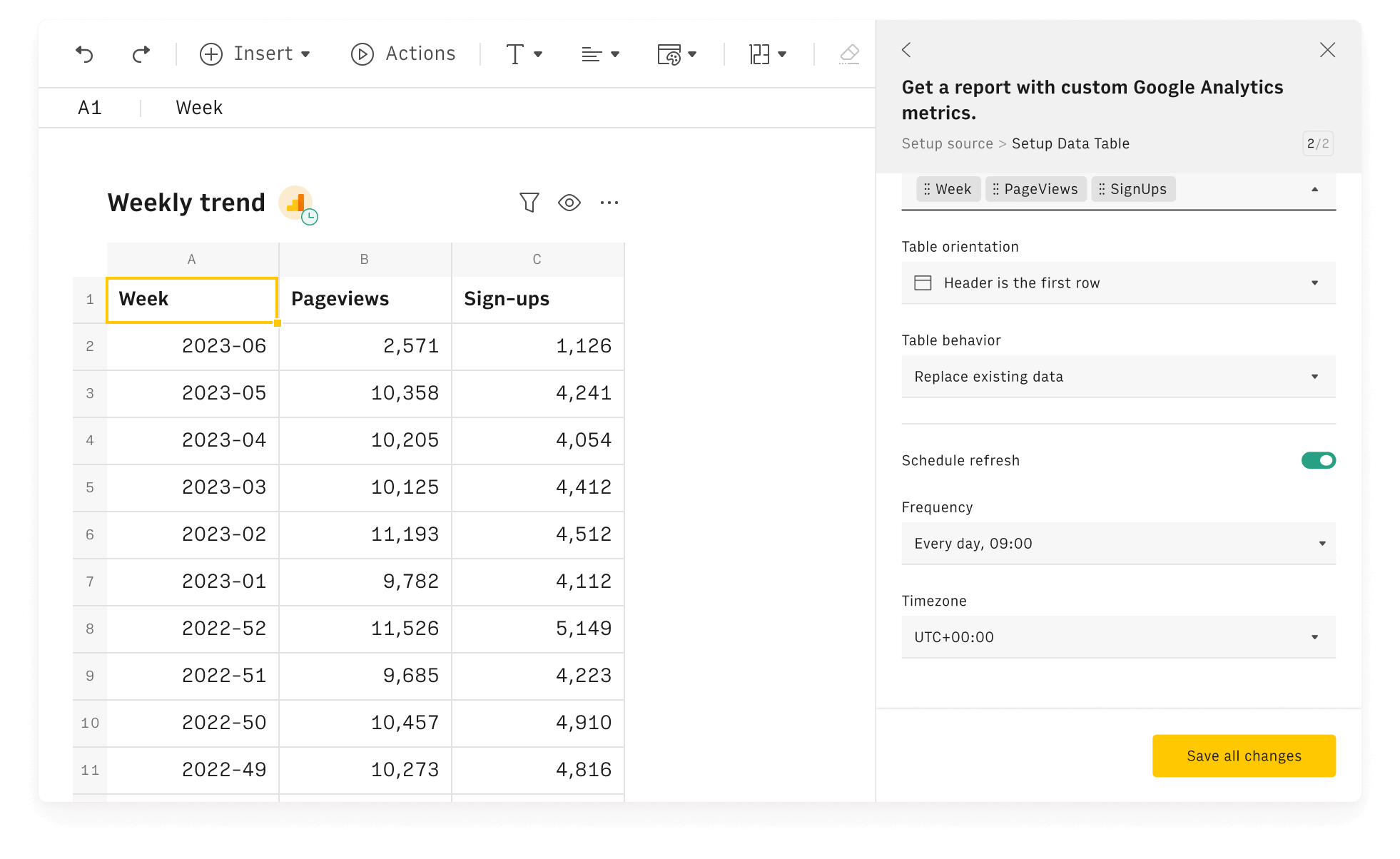Image resolution: width=1400 pixels, height=859 pixels.
Task: Click the Setup Data Table breadcrumb
Action: 1070,143
